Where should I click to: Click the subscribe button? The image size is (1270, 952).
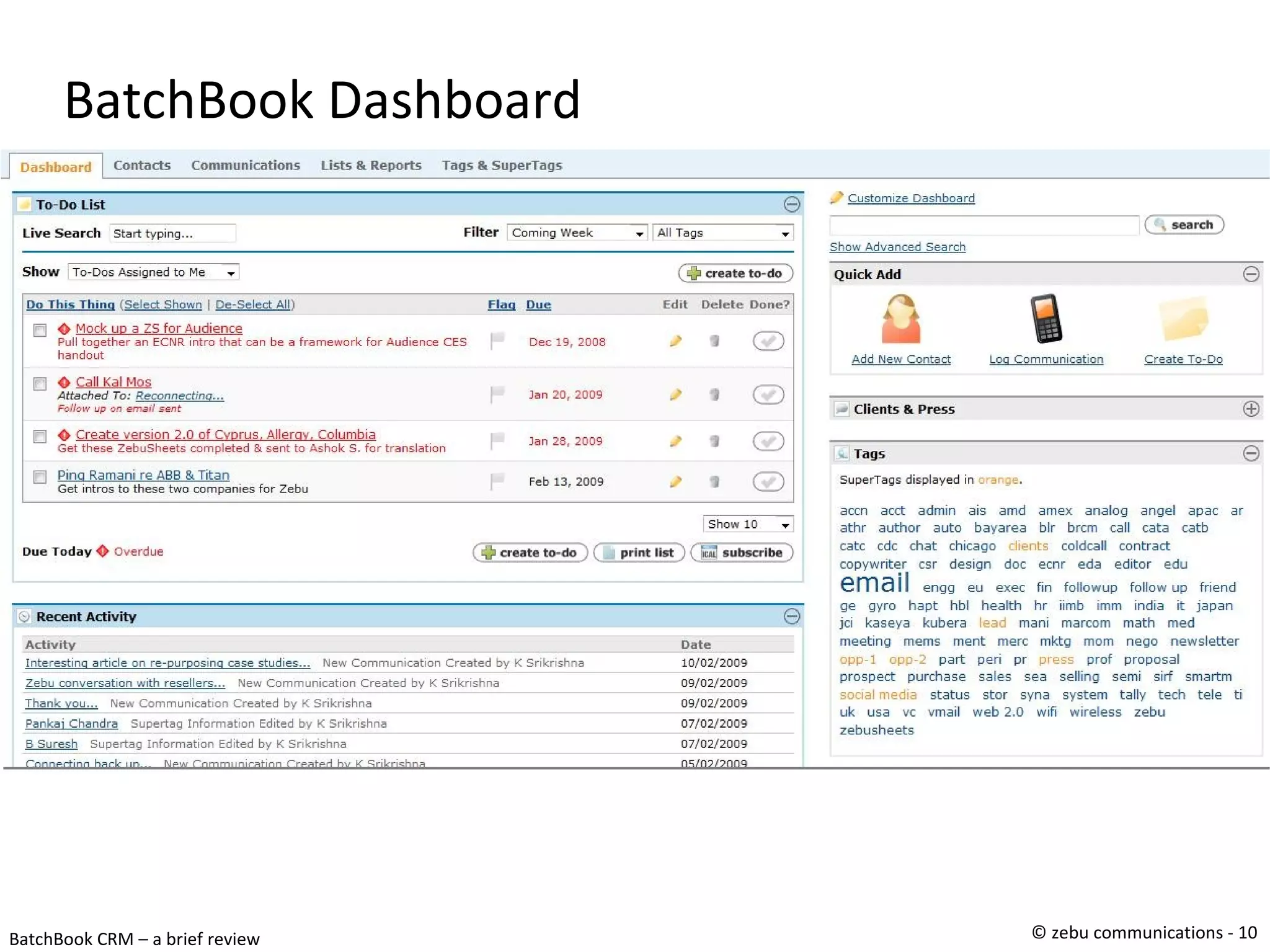pos(742,553)
